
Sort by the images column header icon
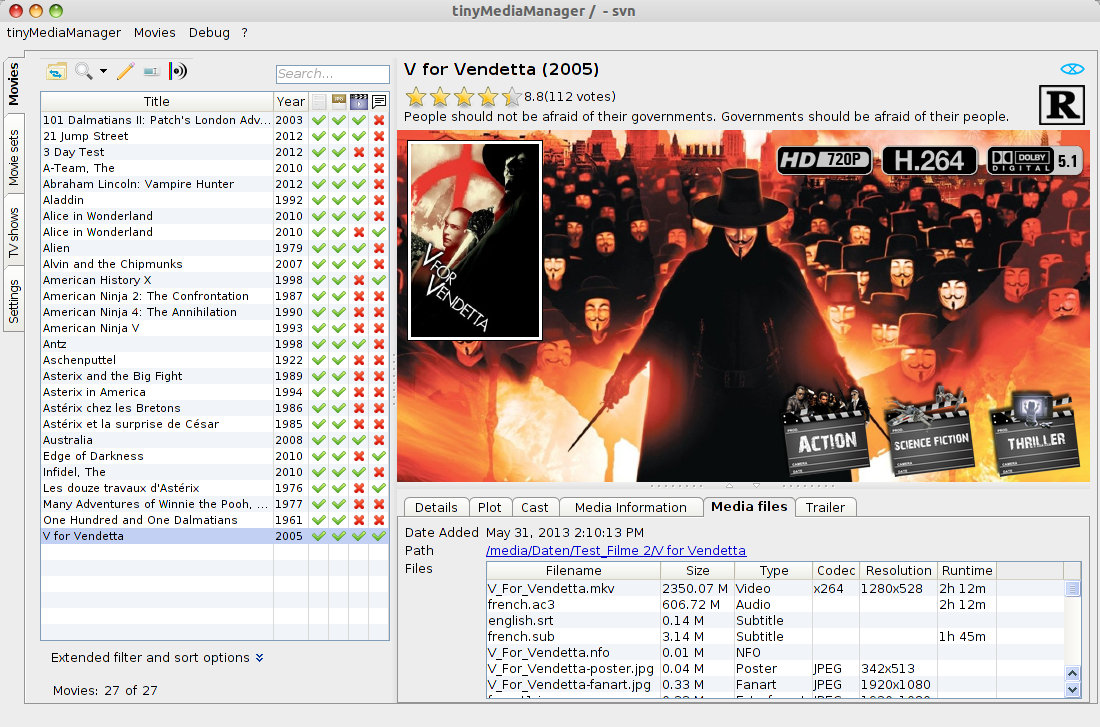coord(339,102)
